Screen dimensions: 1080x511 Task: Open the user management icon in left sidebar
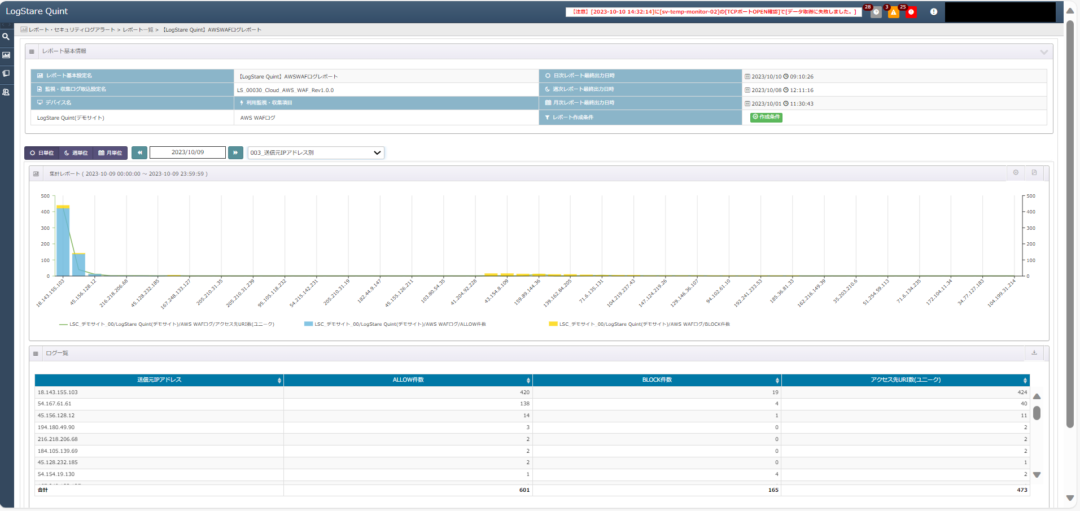[6, 92]
